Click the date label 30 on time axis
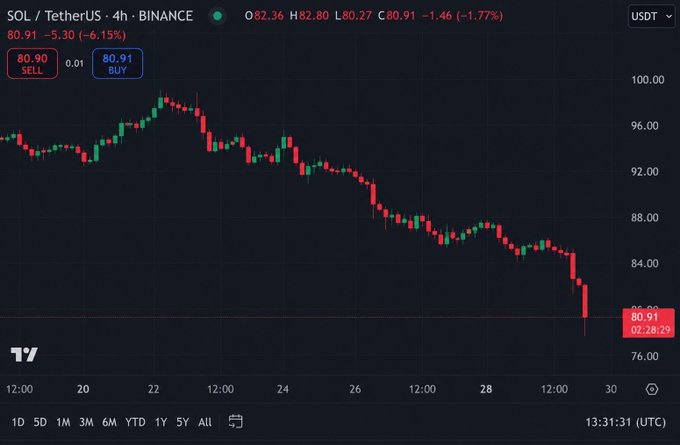 click(611, 389)
